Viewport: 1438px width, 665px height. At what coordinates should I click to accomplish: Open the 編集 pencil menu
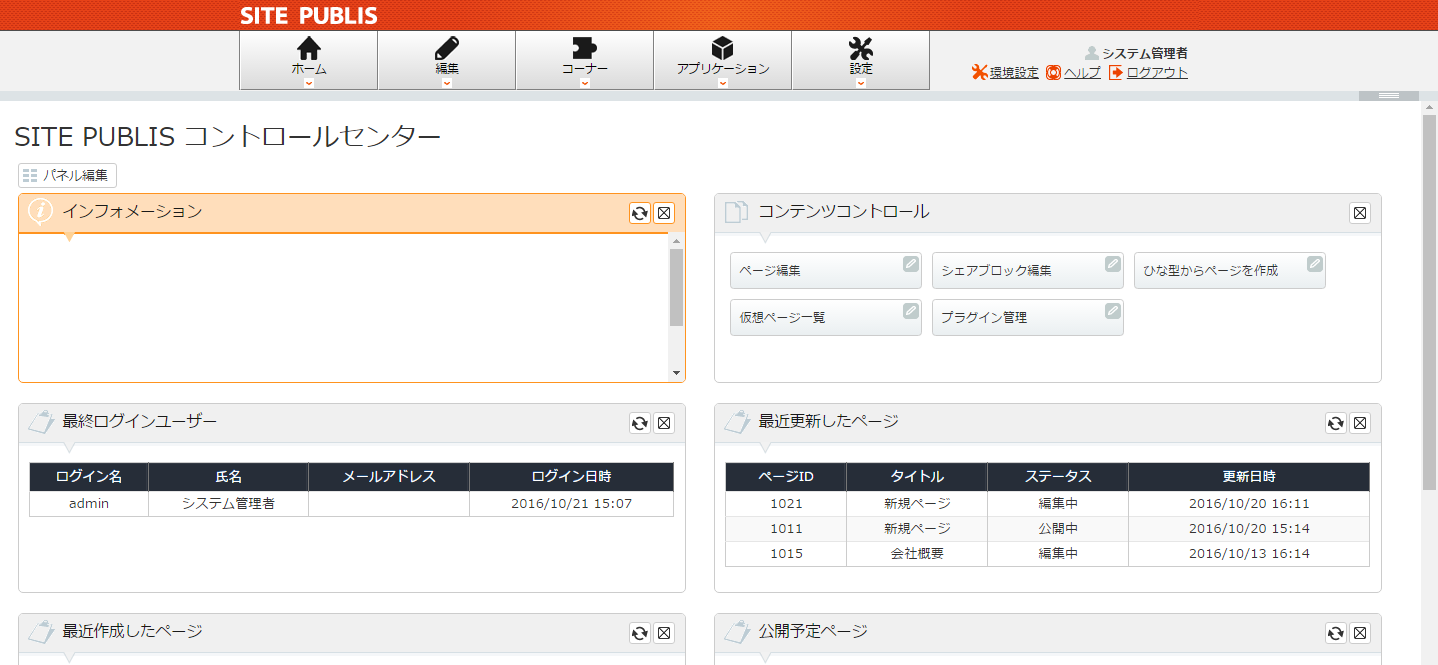tap(447, 48)
